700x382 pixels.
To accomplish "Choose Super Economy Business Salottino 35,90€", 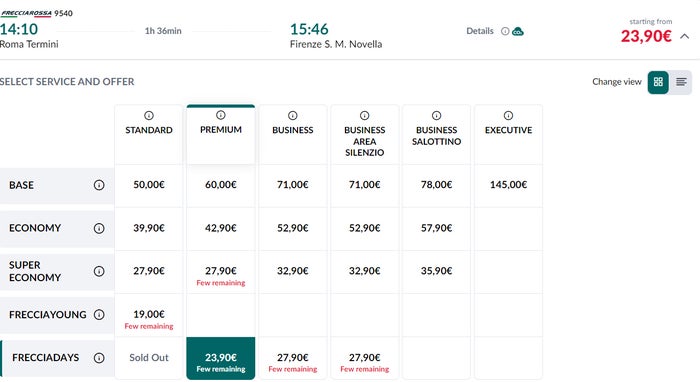I will 436,271.
